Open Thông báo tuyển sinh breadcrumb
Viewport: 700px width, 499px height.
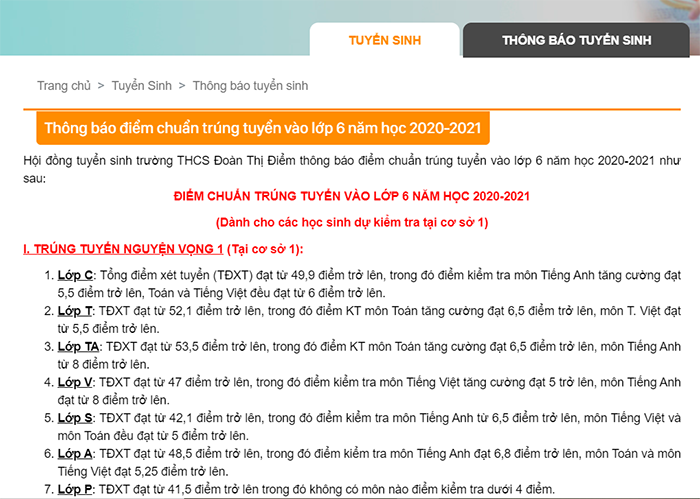[x=250, y=86]
